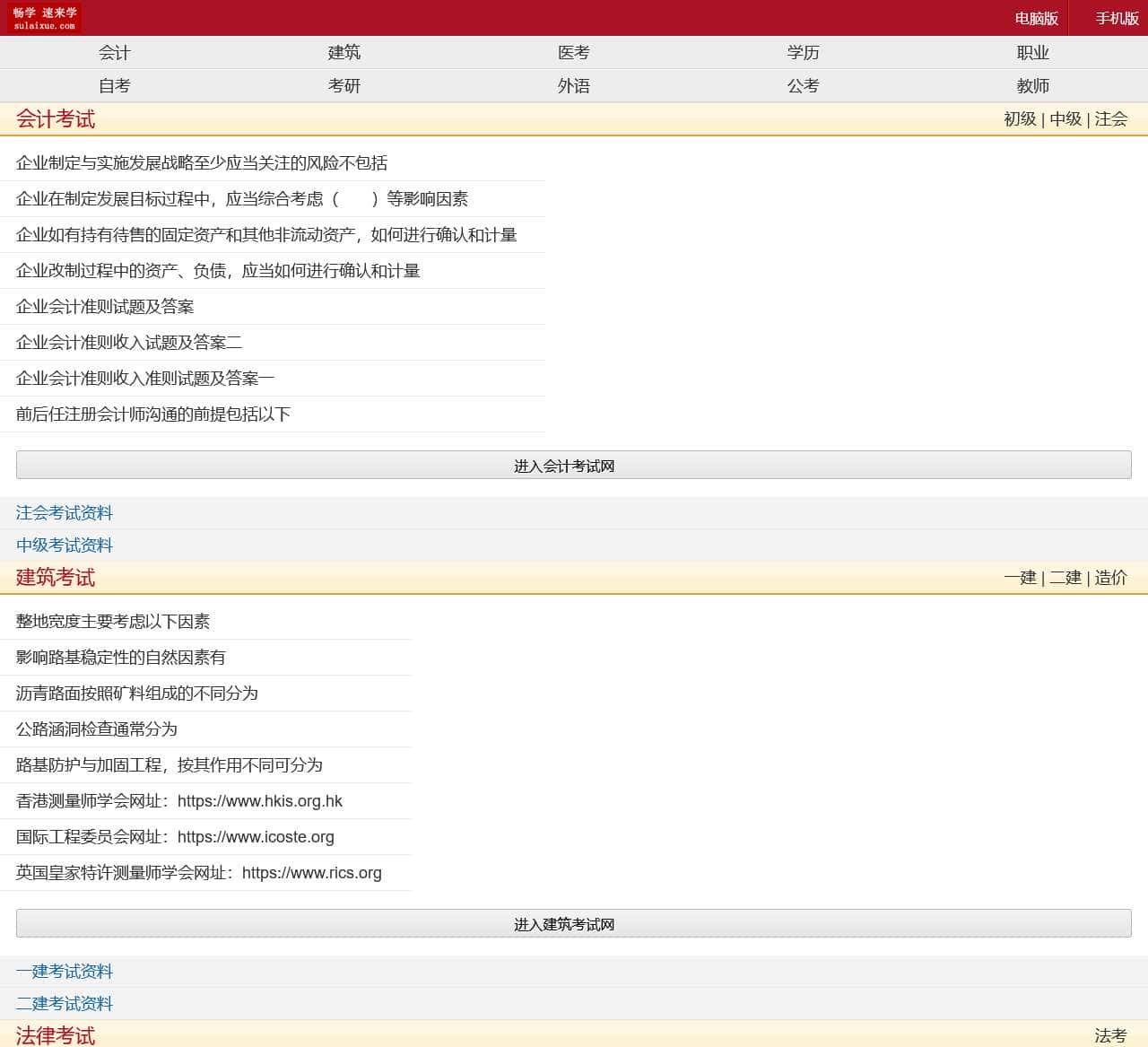Open 香港测量师学会网址 hkis.org.hk entry
The image size is (1148, 1047).
(179, 801)
